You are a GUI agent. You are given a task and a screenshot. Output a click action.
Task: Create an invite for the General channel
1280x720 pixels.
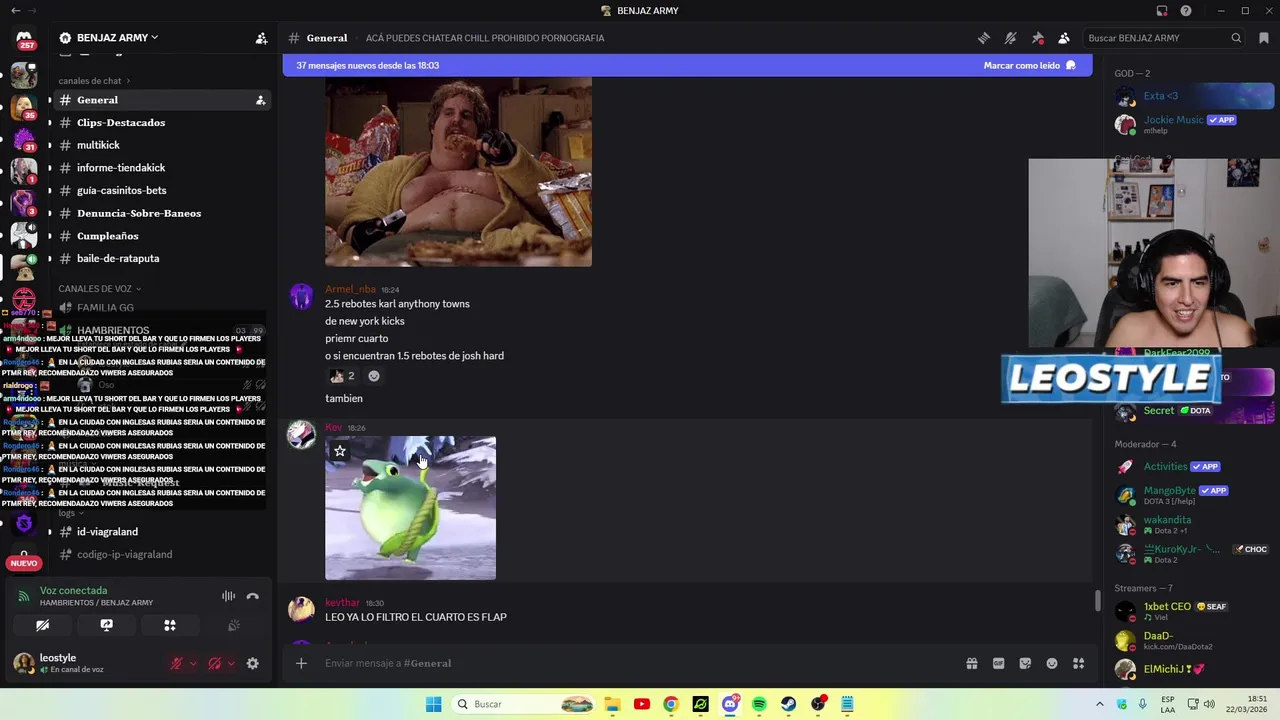(x=260, y=100)
